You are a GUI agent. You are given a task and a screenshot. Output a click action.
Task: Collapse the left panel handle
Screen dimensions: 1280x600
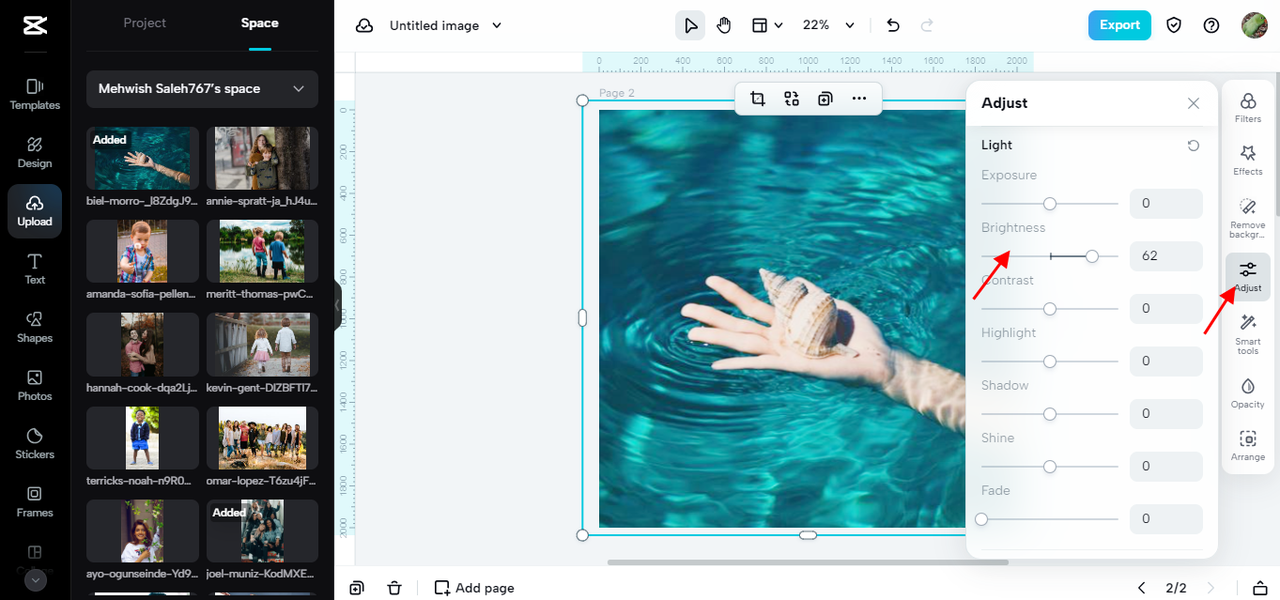[x=338, y=305]
